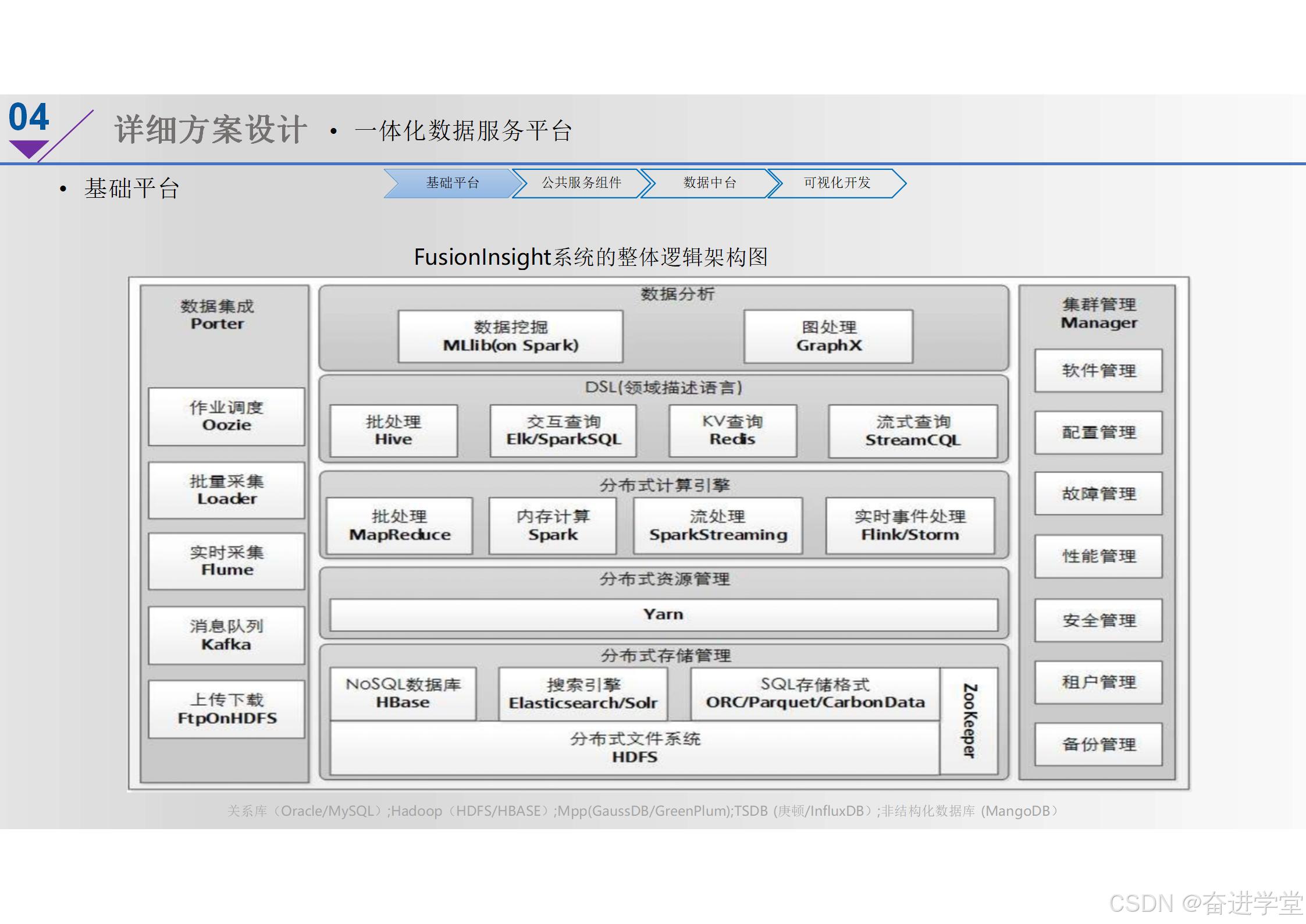Click the 数据挖掘 MLlib(on Spark) box
Viewport: 1306px width, 924px height.
[510, 336]
